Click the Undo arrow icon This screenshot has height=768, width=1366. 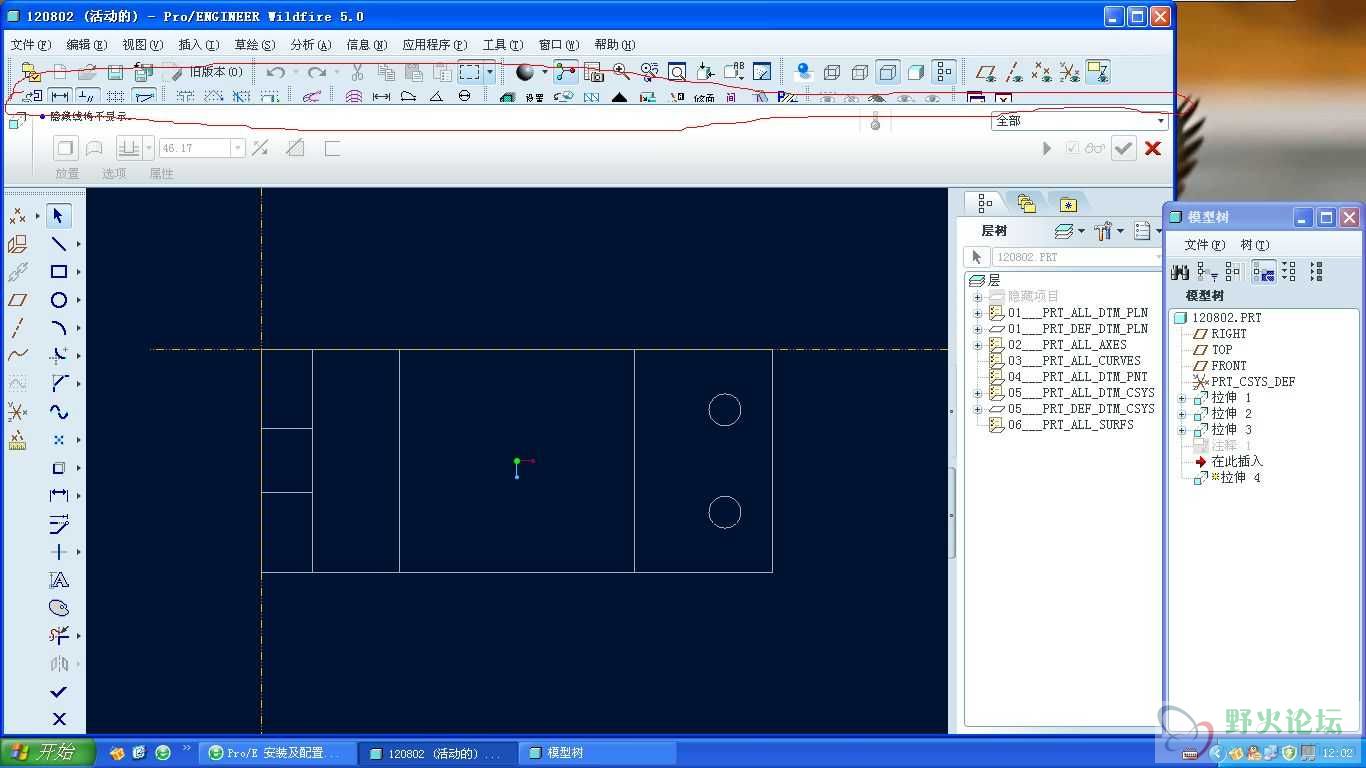[x=276, y=72]
